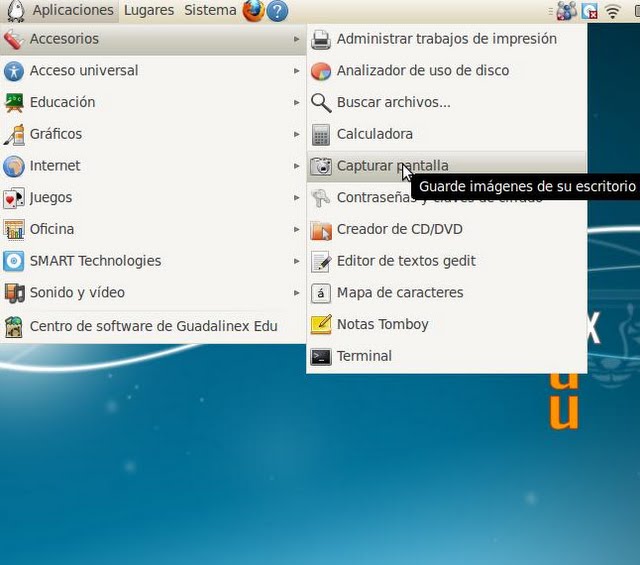Expand the Internet submenu arrow

[296, 166]
